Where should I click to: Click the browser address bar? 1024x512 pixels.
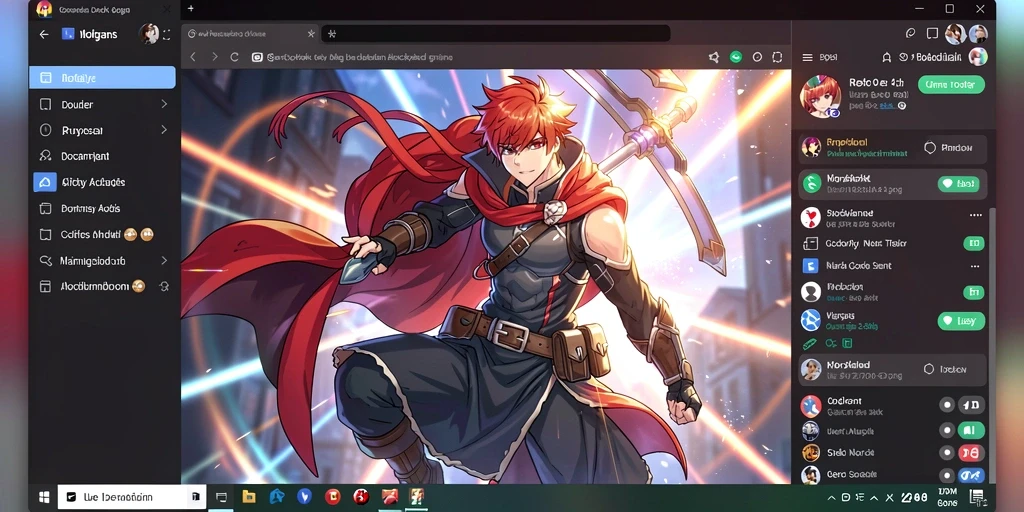pyautogui.click(x=480, y=57)
